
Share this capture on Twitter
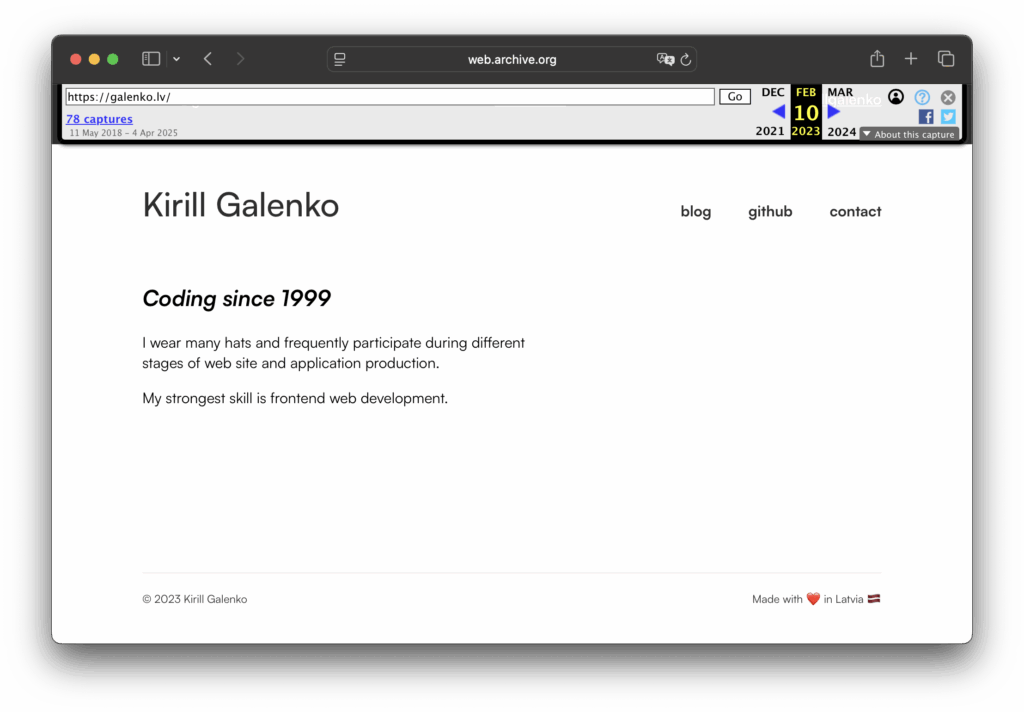click(x=948, y=117)
